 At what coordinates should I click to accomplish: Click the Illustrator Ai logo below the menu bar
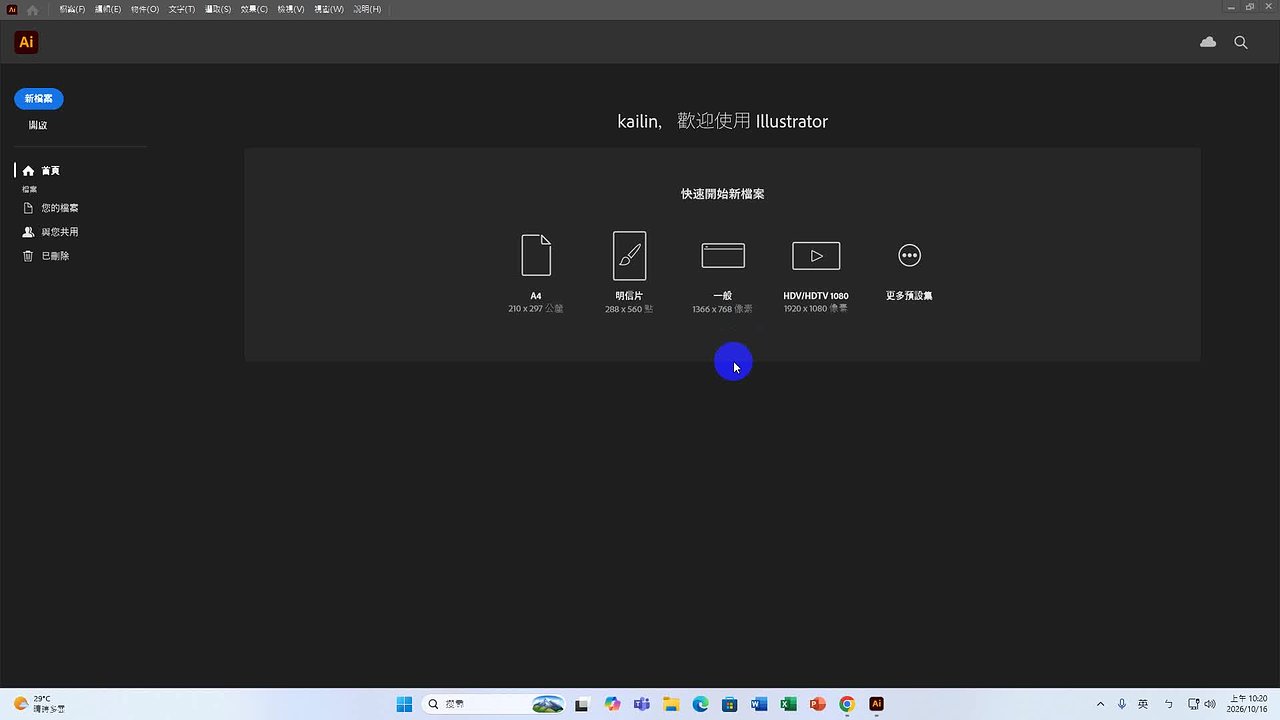pos(26,42)
